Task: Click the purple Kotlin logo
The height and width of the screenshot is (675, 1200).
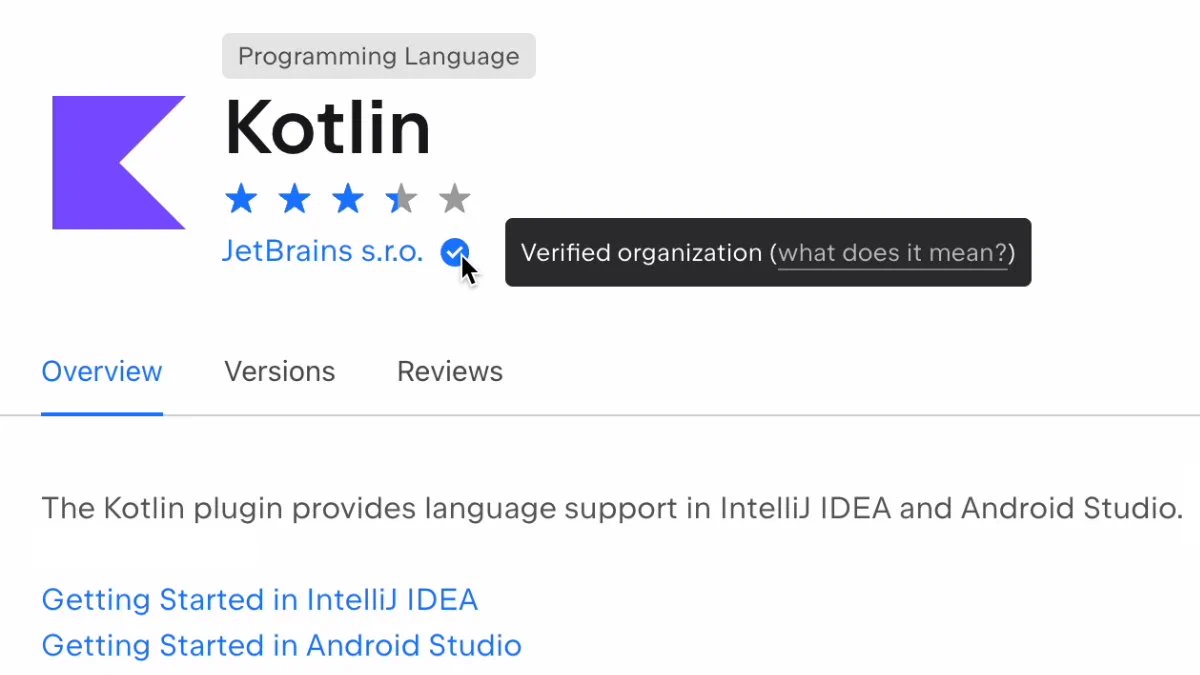Action: click(x=118, y=163)
